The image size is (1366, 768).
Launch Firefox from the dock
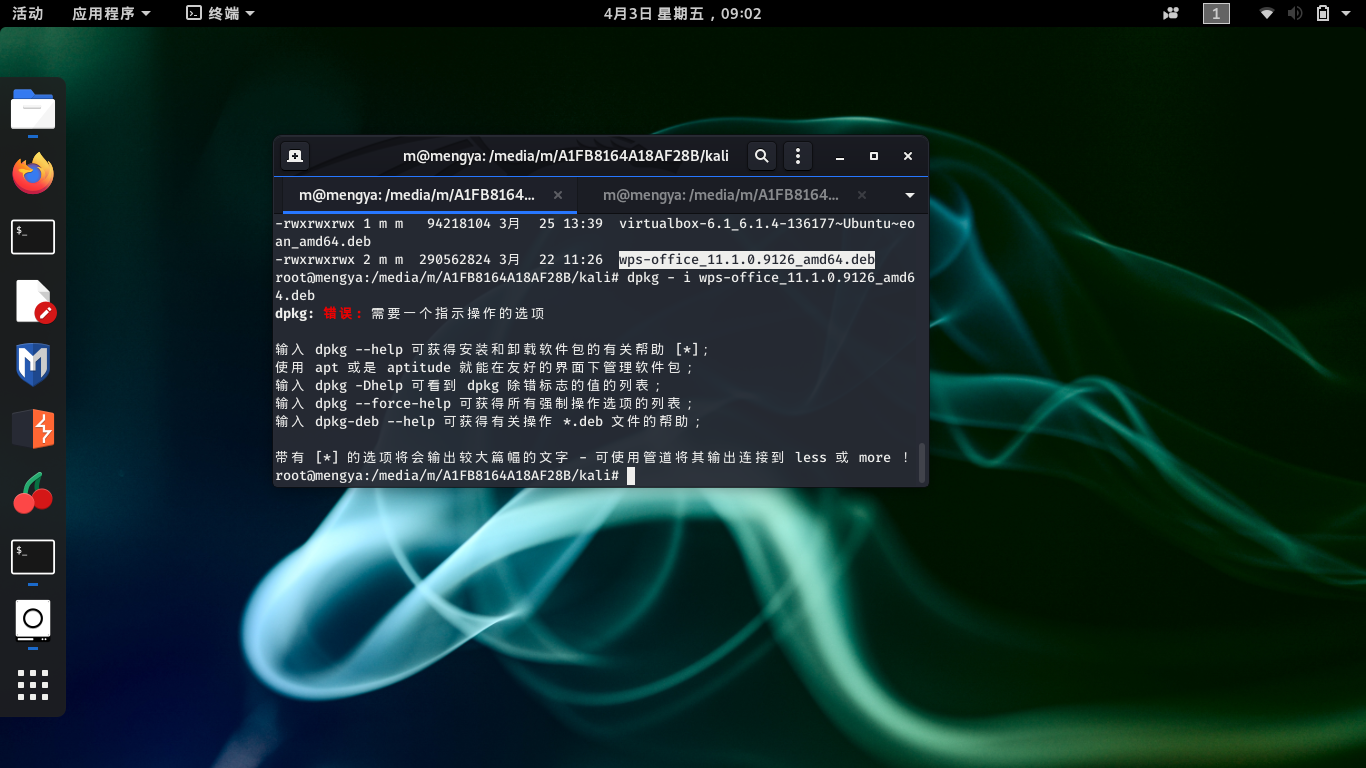pos(33,174)
